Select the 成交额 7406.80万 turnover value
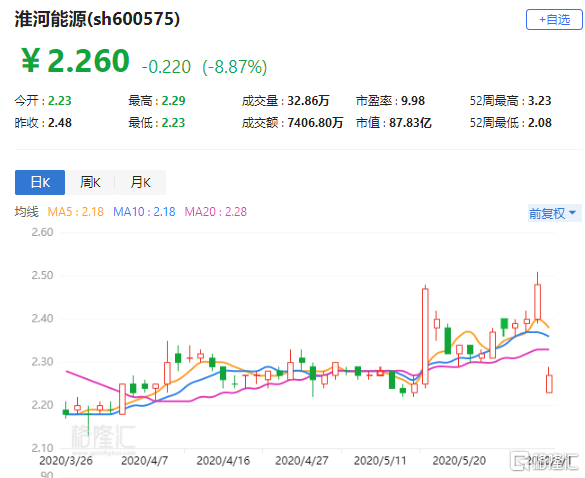Screen dimensions: 585x478 [292, 123]
